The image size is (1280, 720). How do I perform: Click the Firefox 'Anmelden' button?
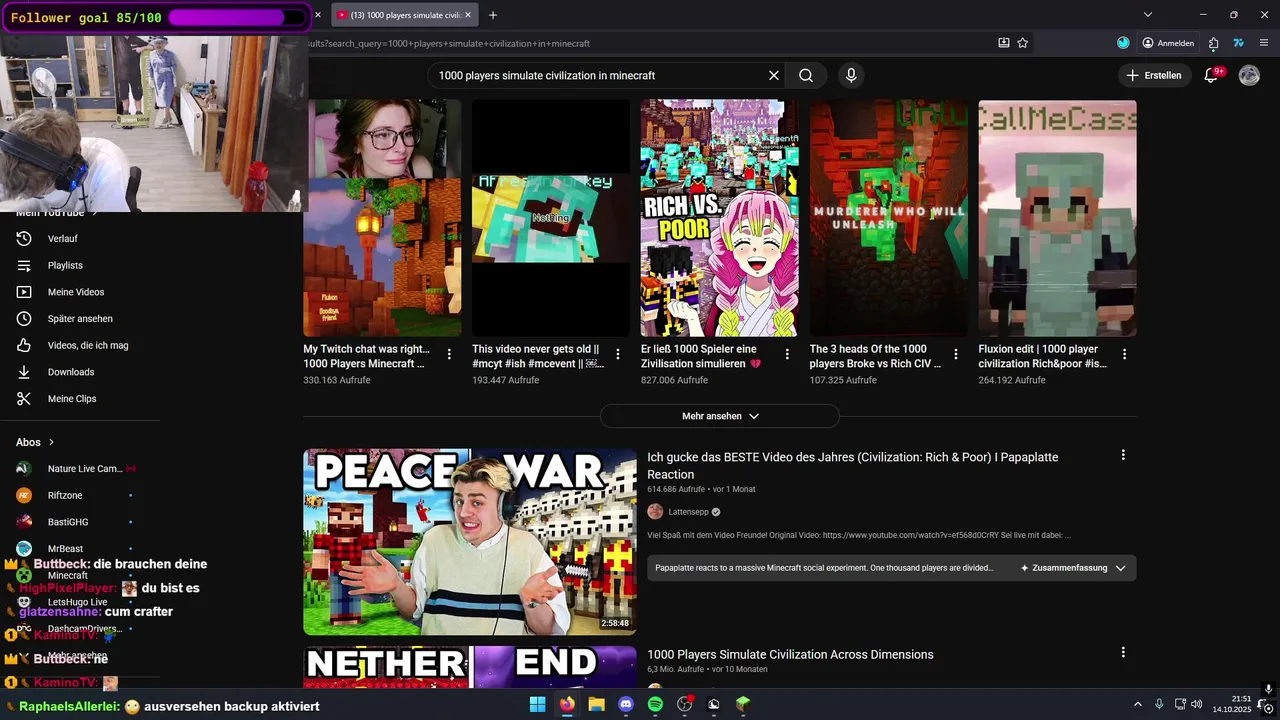pos(1168,43)
